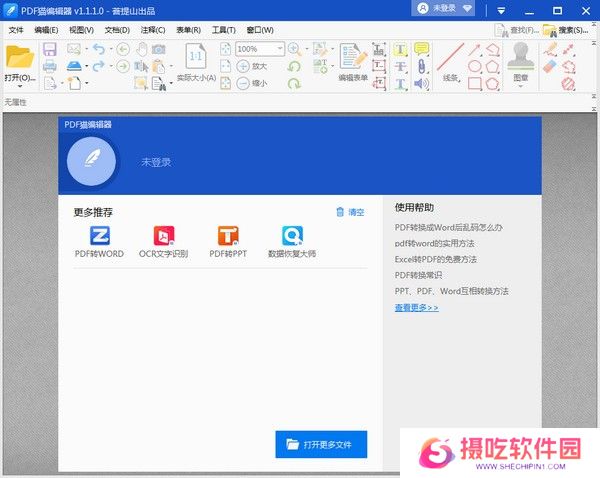This screenshot has width=600, height=478.
Task: Select the Oval shape tool
Action: pos(474,66)
